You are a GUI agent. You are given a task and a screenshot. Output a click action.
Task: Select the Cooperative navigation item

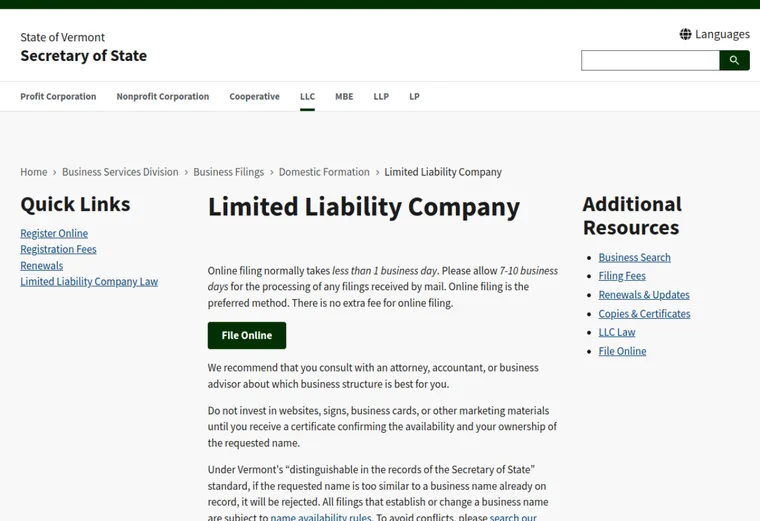[x=254, y=96]
